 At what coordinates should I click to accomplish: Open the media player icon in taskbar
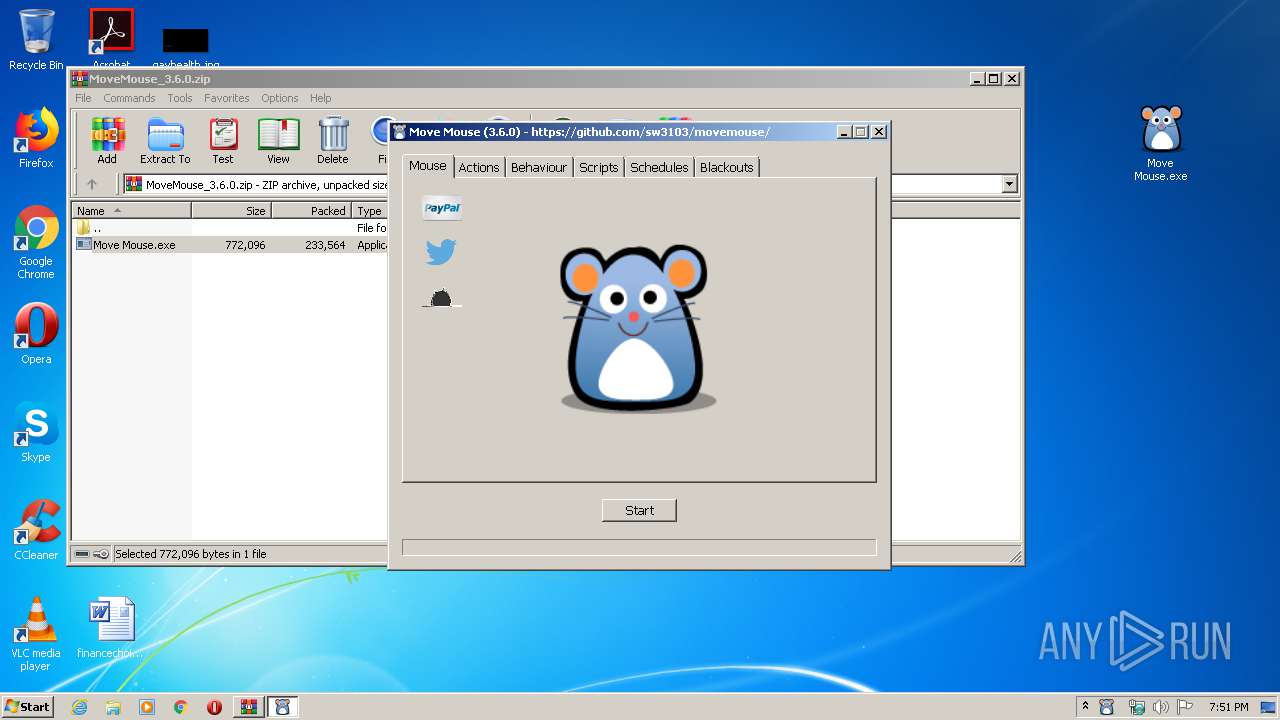tap(147, 707)
